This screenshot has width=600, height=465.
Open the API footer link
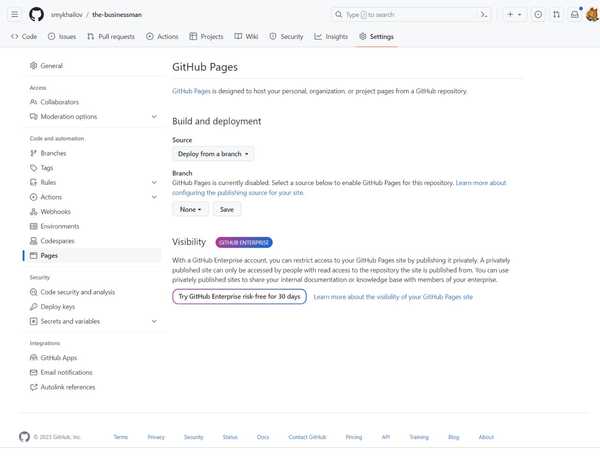386,437
